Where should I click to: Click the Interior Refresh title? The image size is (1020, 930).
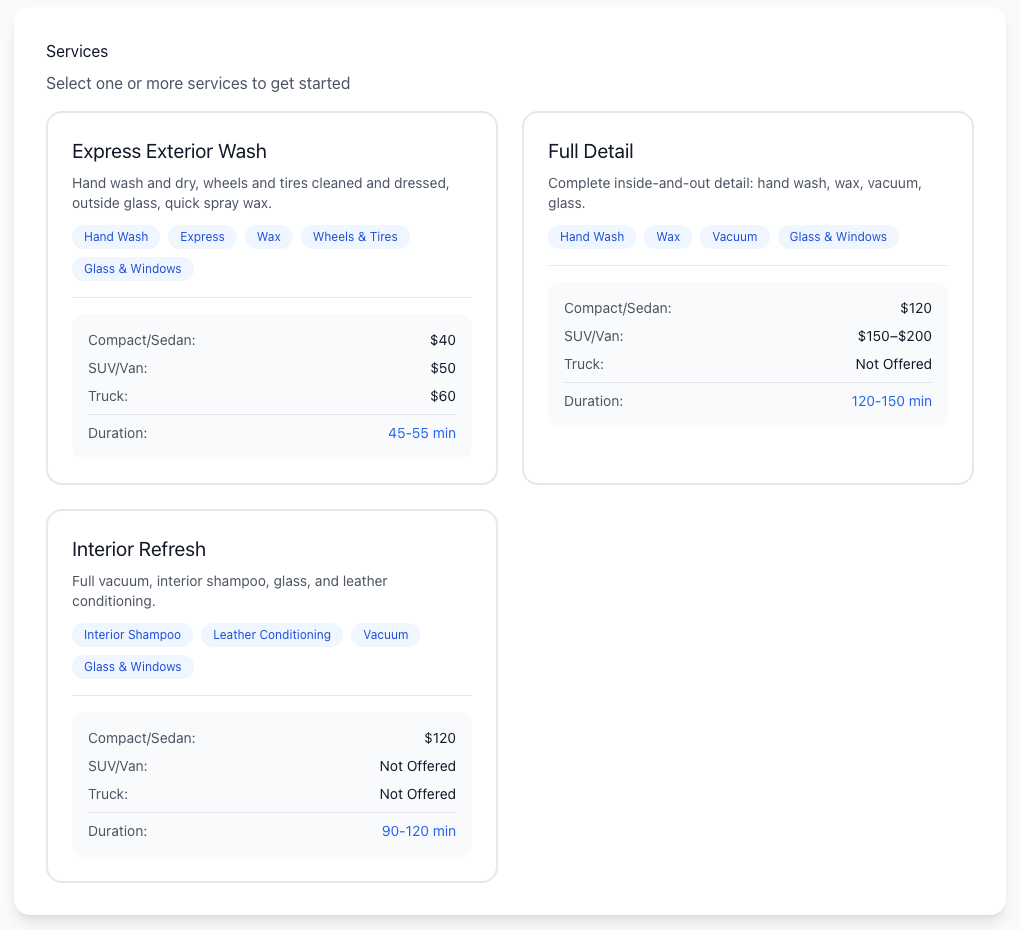pyautogui.click(x=139, y=550)
